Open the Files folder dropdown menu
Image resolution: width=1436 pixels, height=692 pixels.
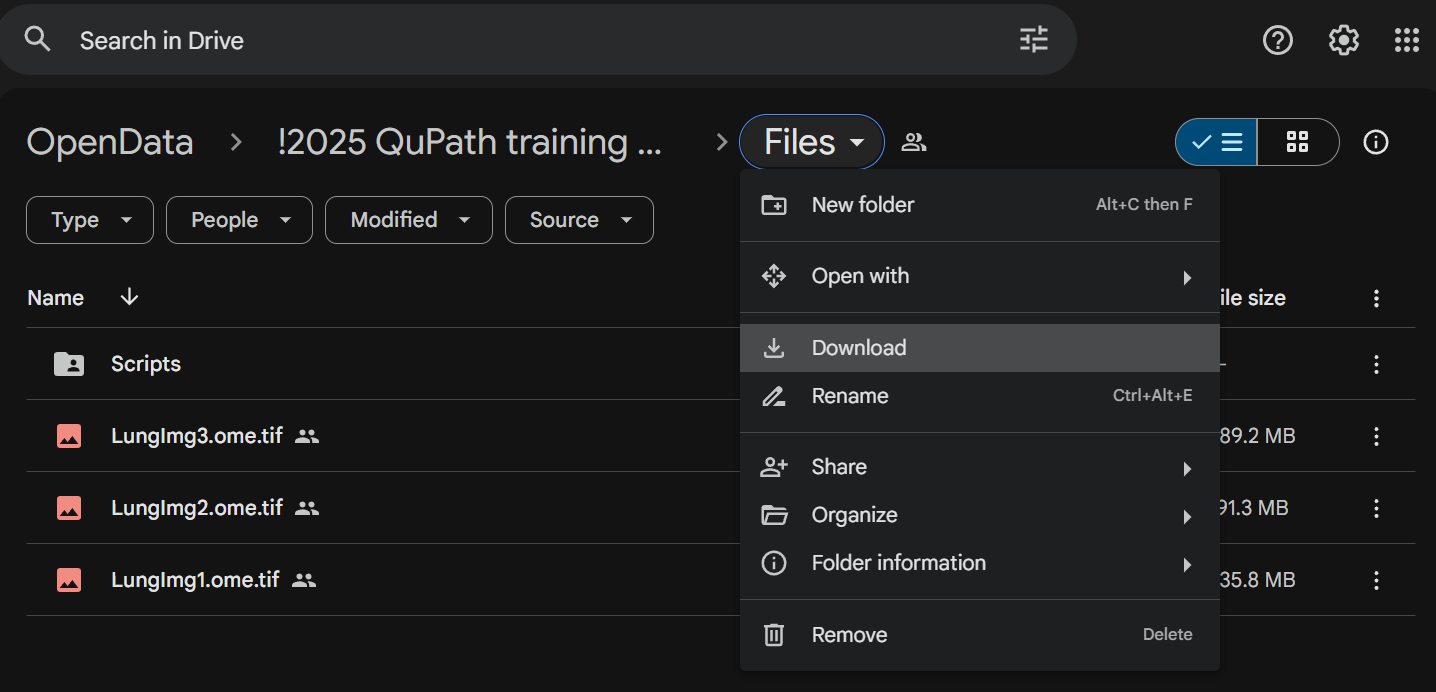[x=812, y=142]
